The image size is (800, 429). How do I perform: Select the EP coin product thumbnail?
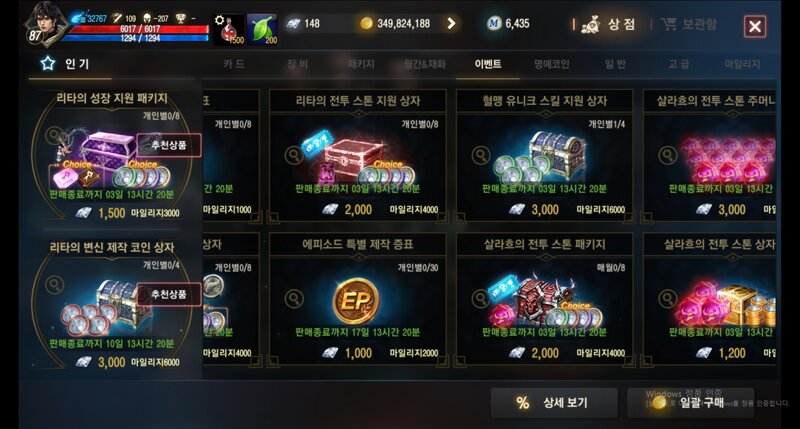[x=356, y=301]
